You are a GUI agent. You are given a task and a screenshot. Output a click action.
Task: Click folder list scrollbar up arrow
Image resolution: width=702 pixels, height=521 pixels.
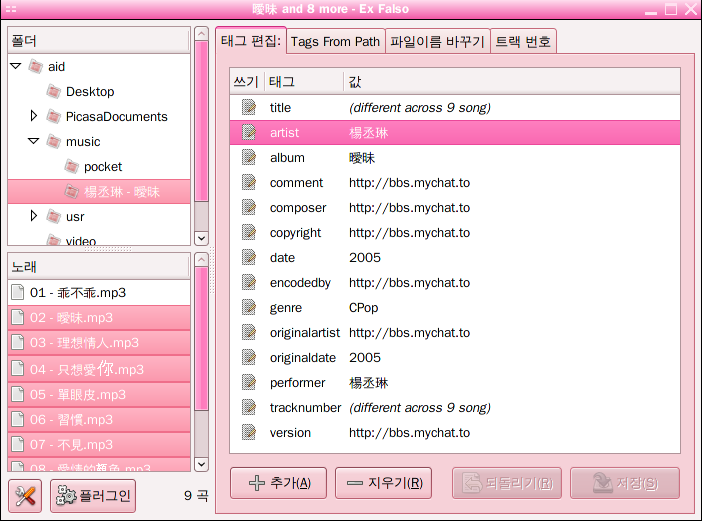point(201,34)
